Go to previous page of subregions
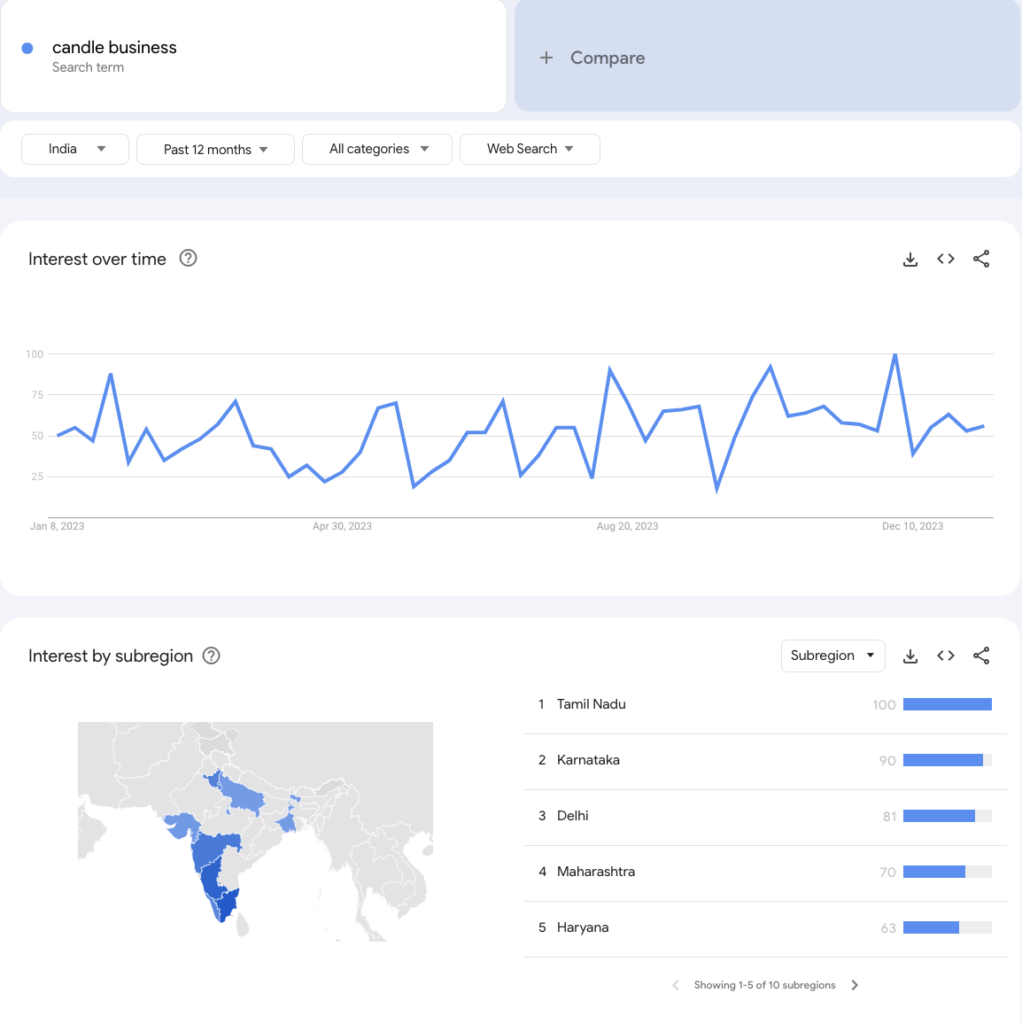Screen dimensions: 1022x1024 675,985
